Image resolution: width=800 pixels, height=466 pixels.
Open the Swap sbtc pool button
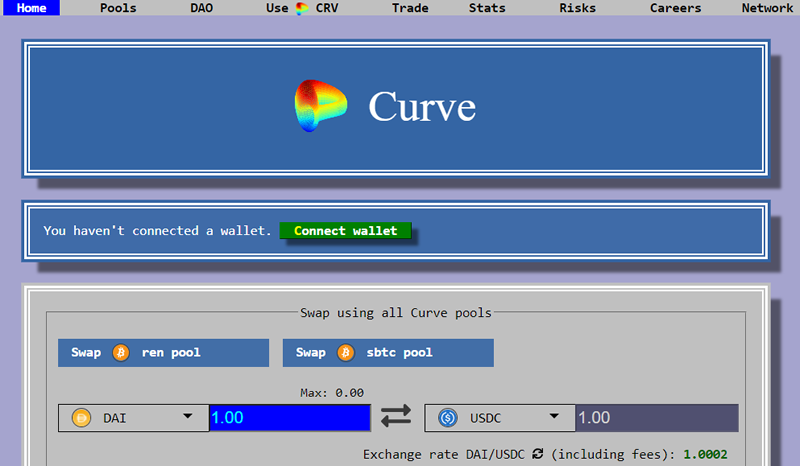[388, 353]
